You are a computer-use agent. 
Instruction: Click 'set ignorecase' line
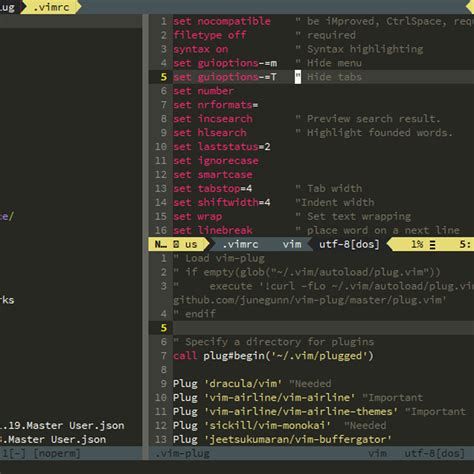click(x=216, y=161)
